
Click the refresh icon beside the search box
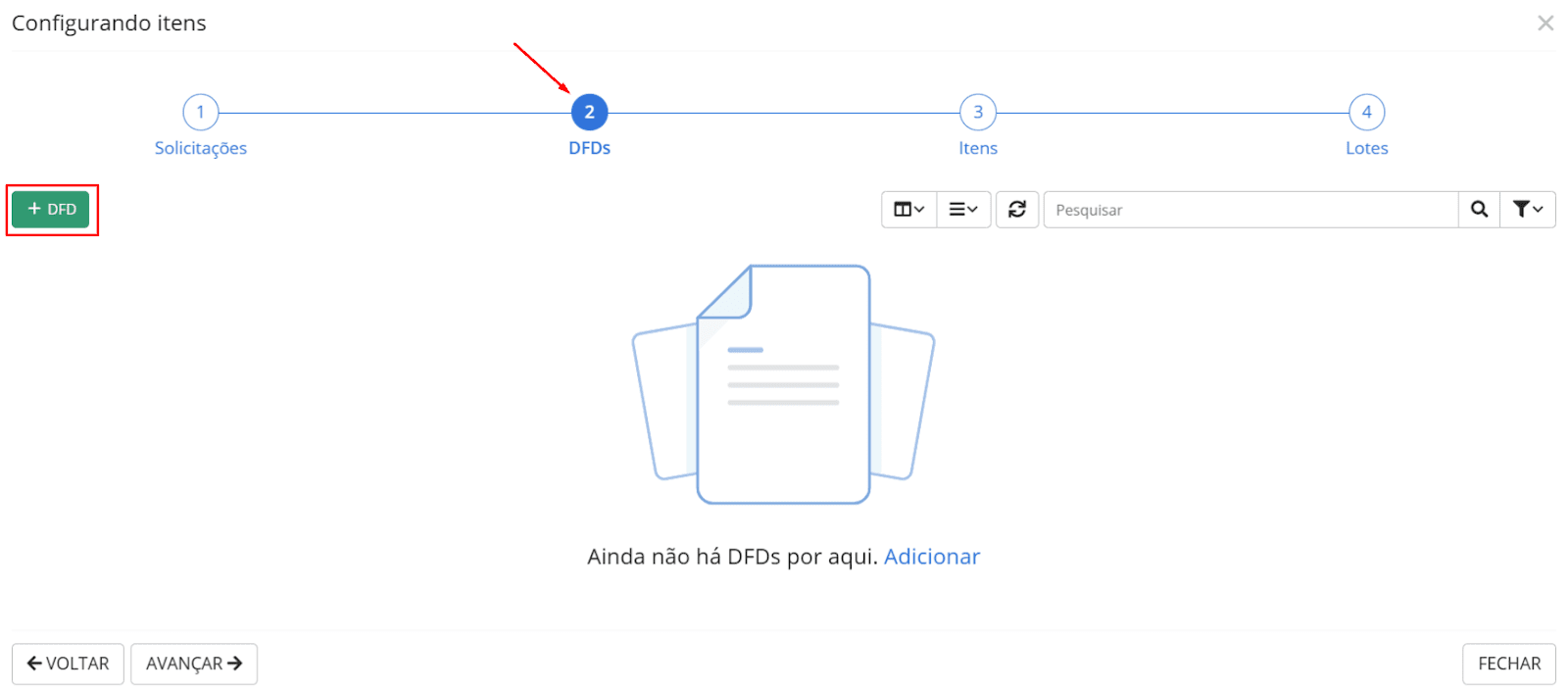[1017, 210]
